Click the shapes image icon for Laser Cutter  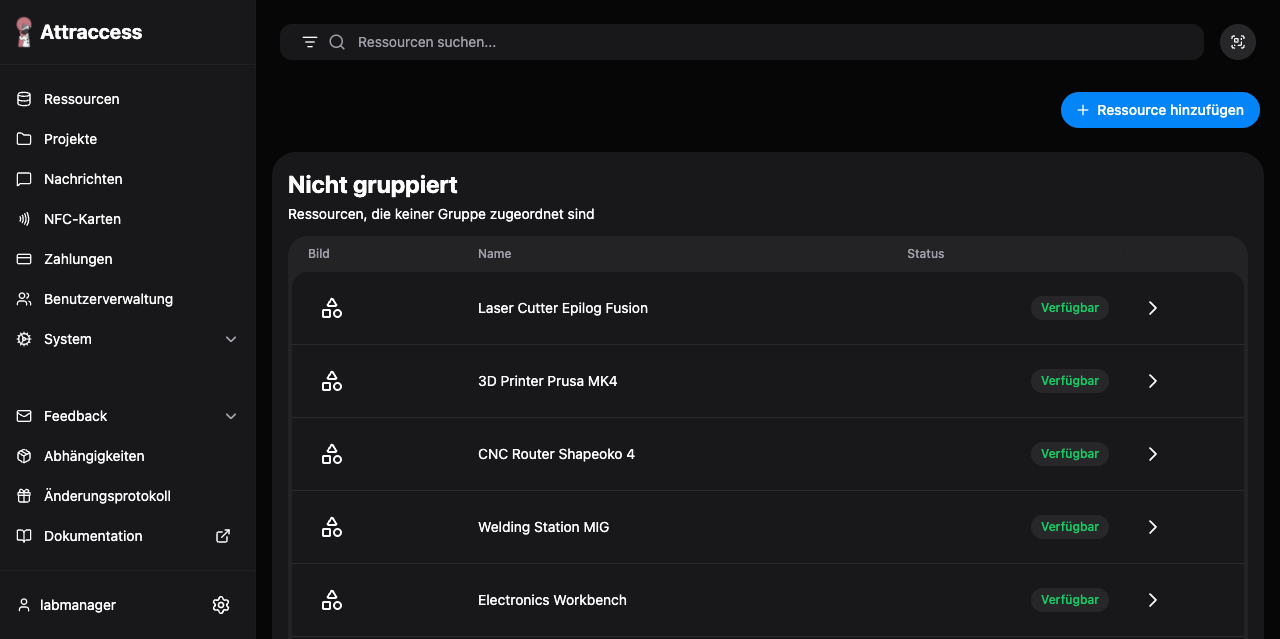(x=331, y=308)
